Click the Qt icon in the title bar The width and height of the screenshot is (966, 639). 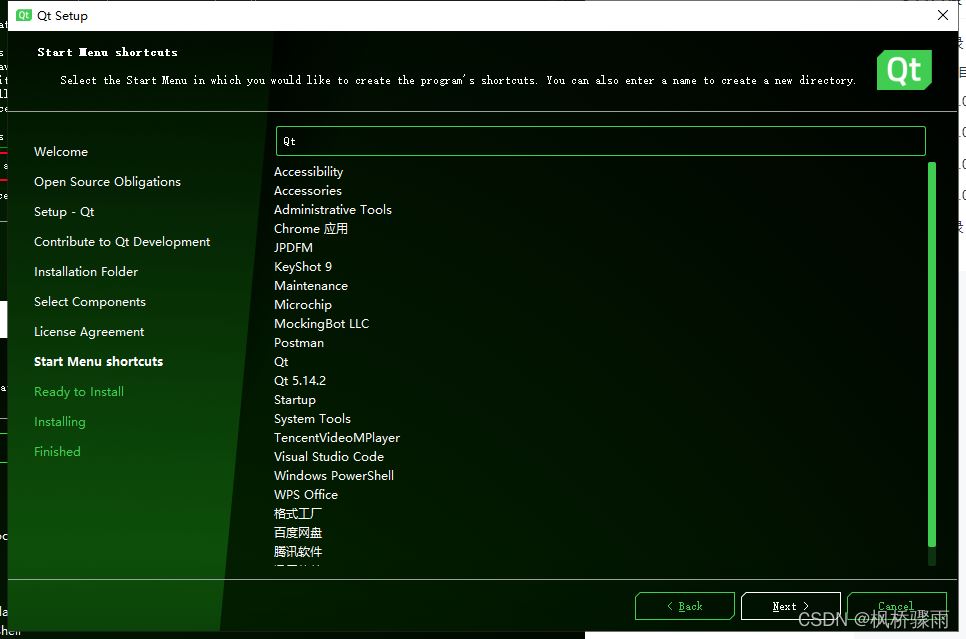(22, 15)
